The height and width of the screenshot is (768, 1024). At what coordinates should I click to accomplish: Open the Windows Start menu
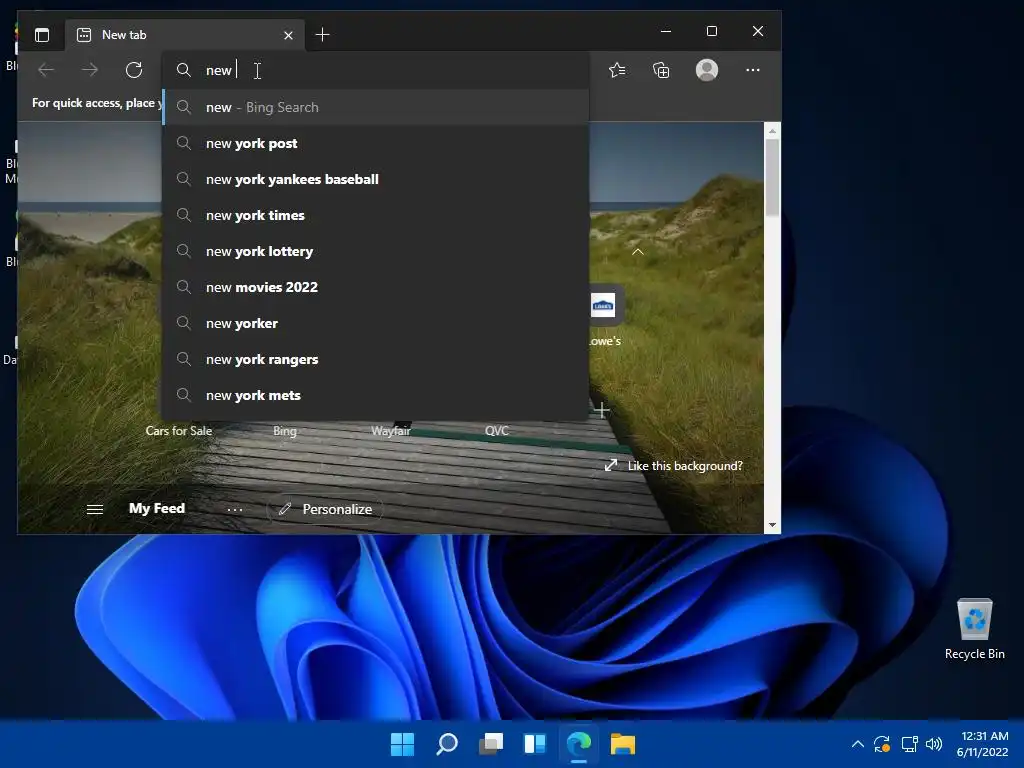(402, 744)
